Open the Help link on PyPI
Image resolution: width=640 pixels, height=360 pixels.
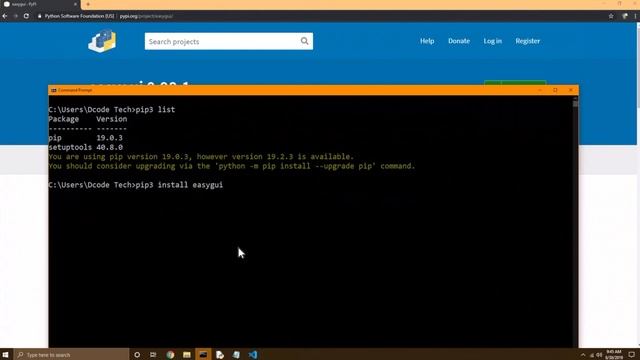coord(427,41)
